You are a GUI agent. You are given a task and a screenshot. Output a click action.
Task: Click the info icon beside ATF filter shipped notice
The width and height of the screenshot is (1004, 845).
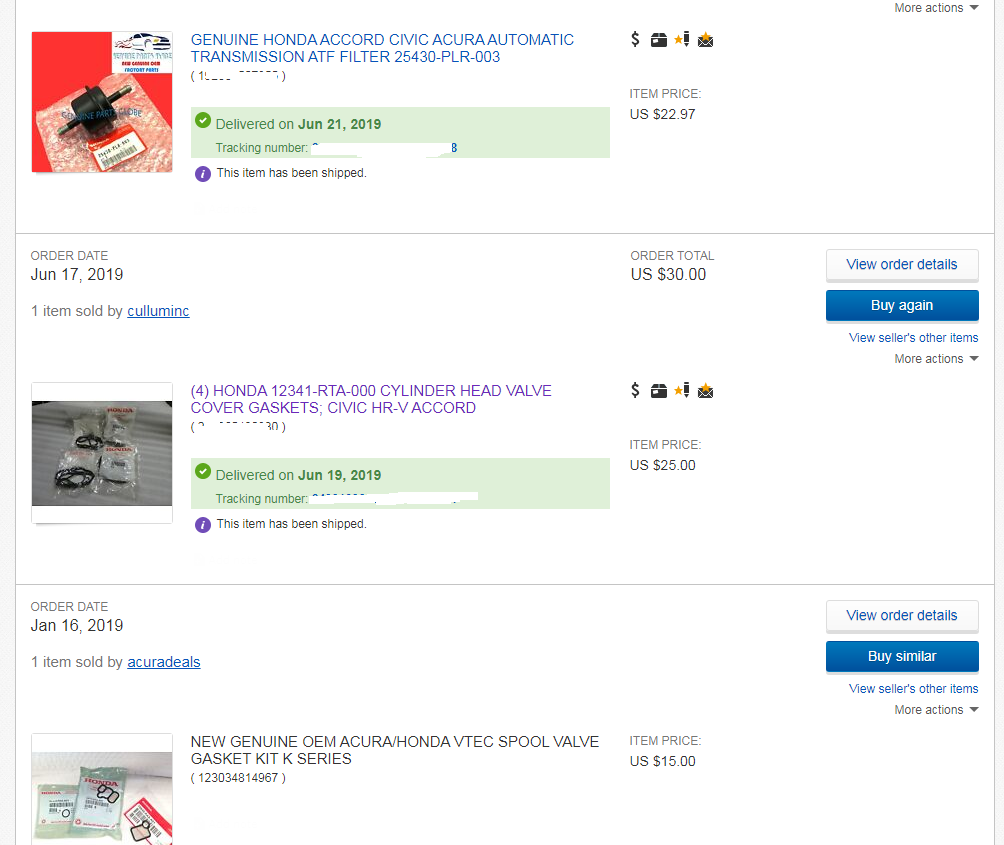coord(203,174)
